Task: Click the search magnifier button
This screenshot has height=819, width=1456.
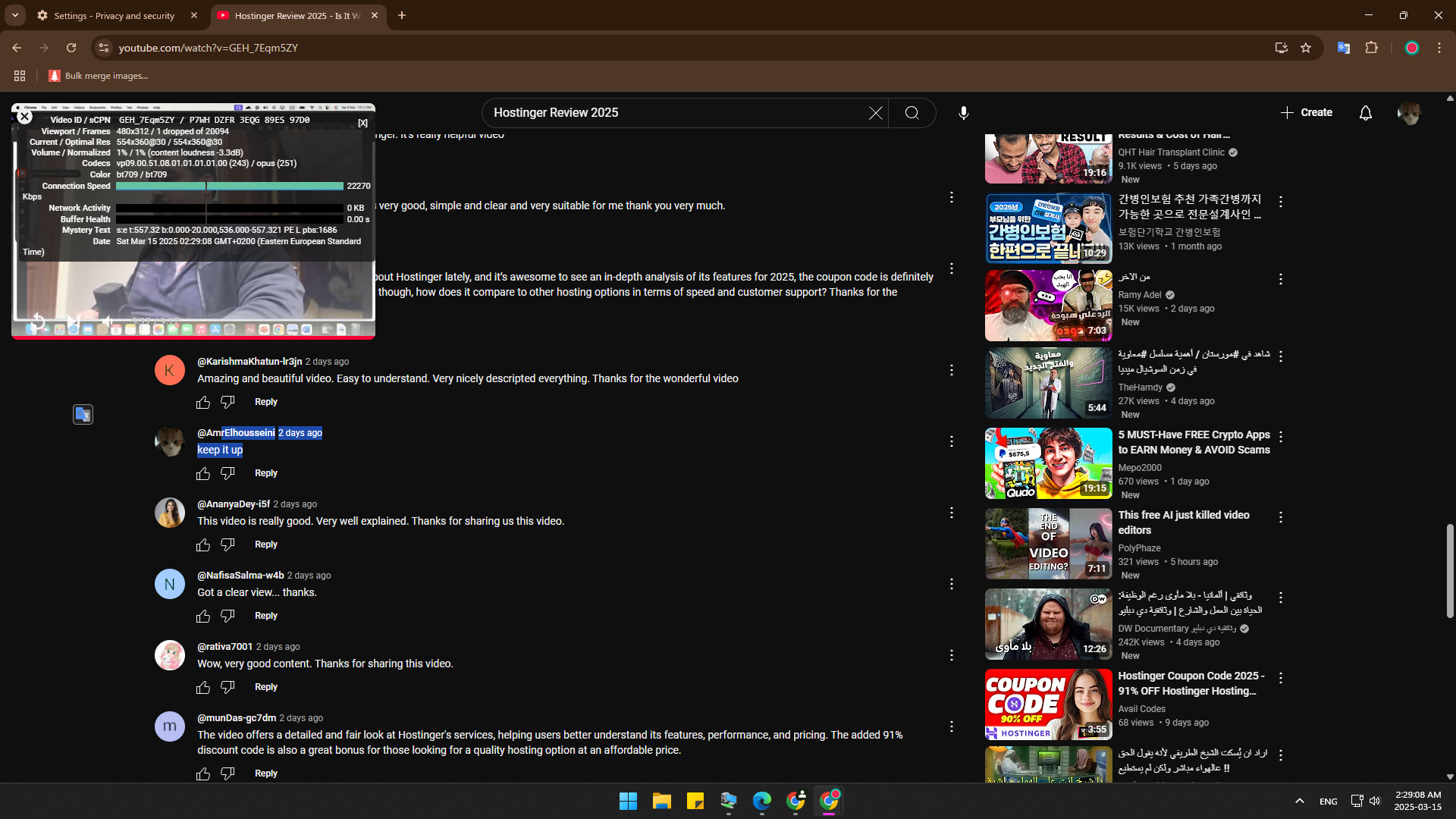Action: tap(912, 113)
